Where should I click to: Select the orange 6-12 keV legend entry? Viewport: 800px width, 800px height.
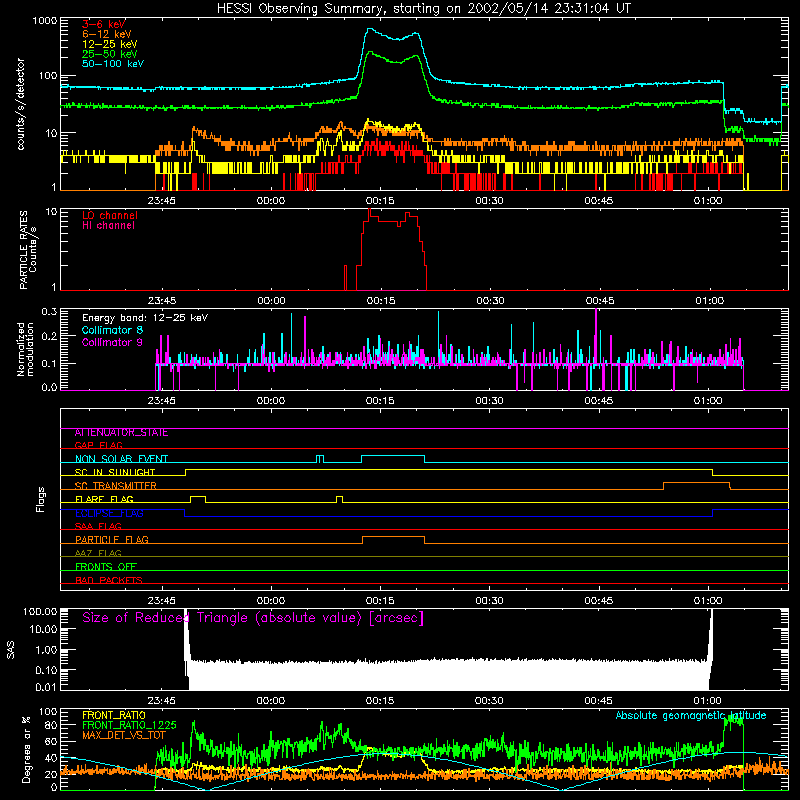107,34
